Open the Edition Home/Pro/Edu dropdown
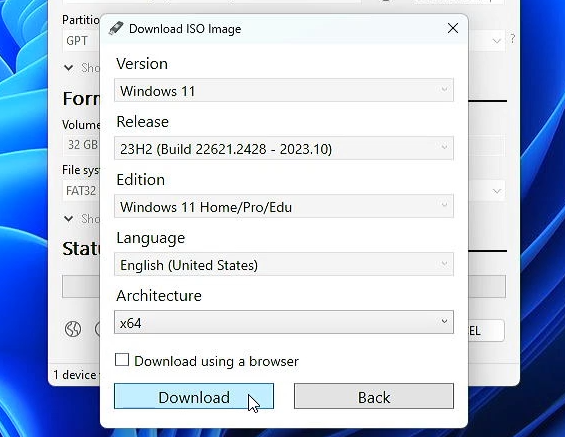 tap(284, 206)
